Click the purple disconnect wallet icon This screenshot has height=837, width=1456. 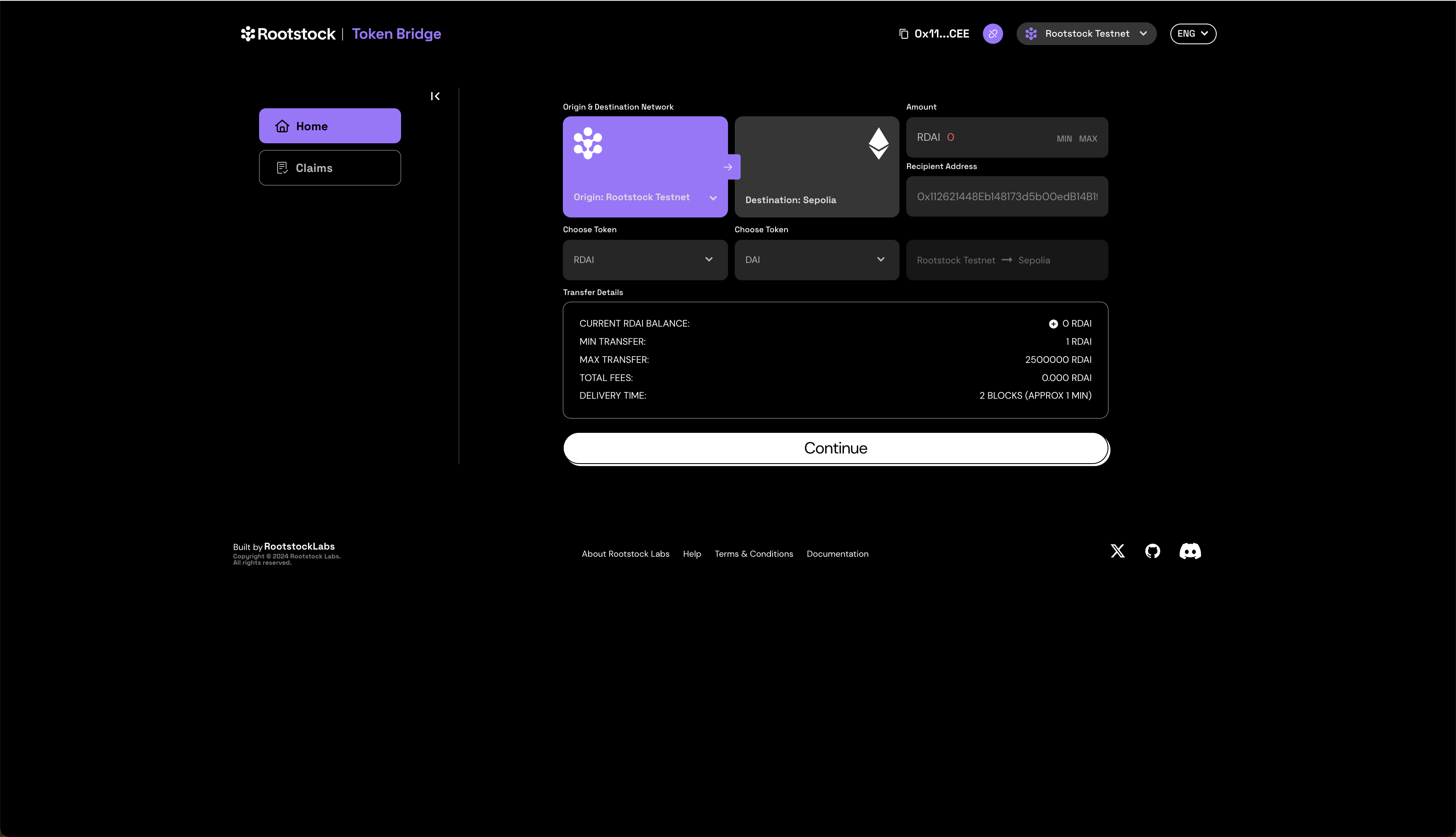(x=992, y=34)
